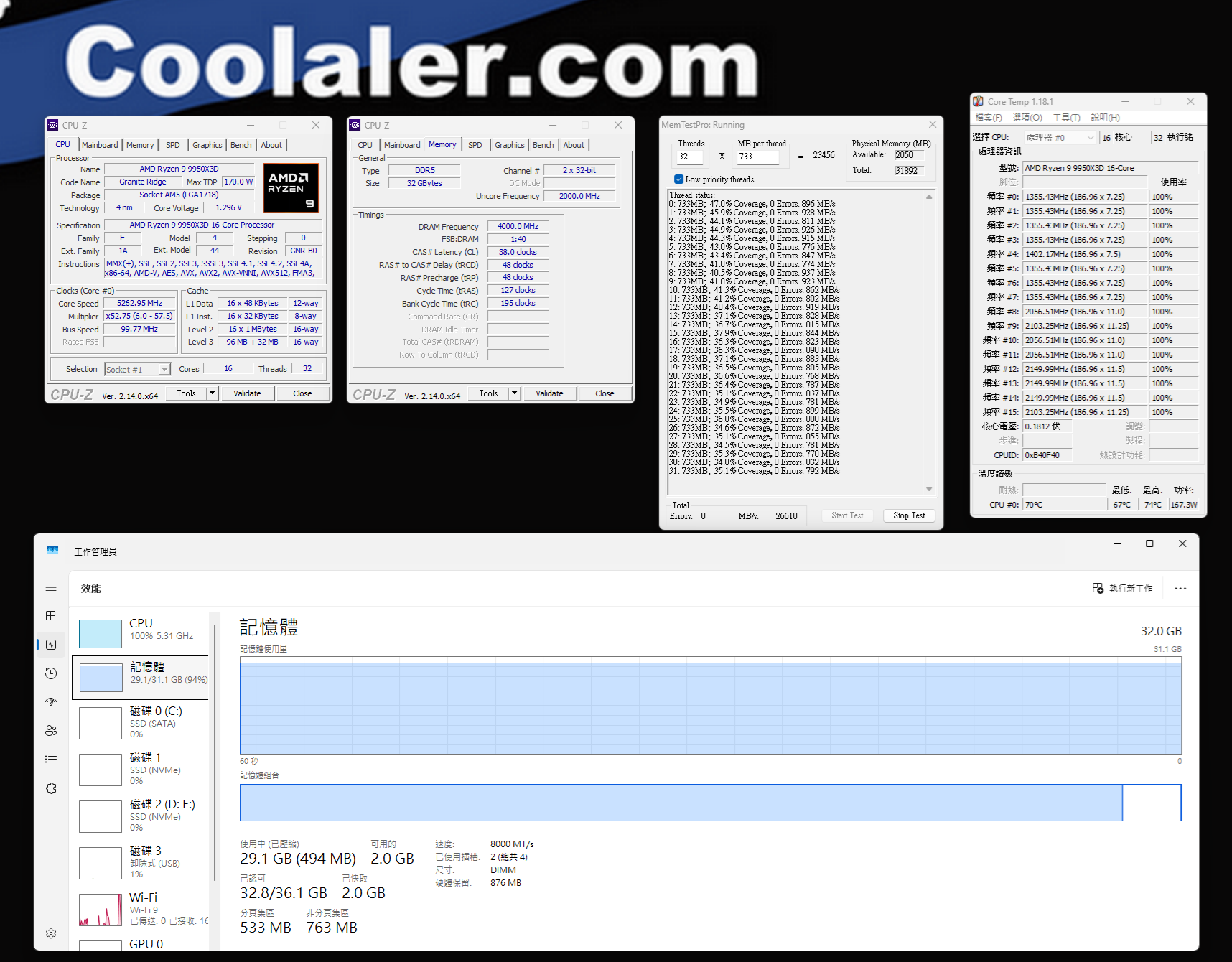1232x962 pixels.
Task: Click Start Test button in MemTestPro
Action: pos(847,515)
